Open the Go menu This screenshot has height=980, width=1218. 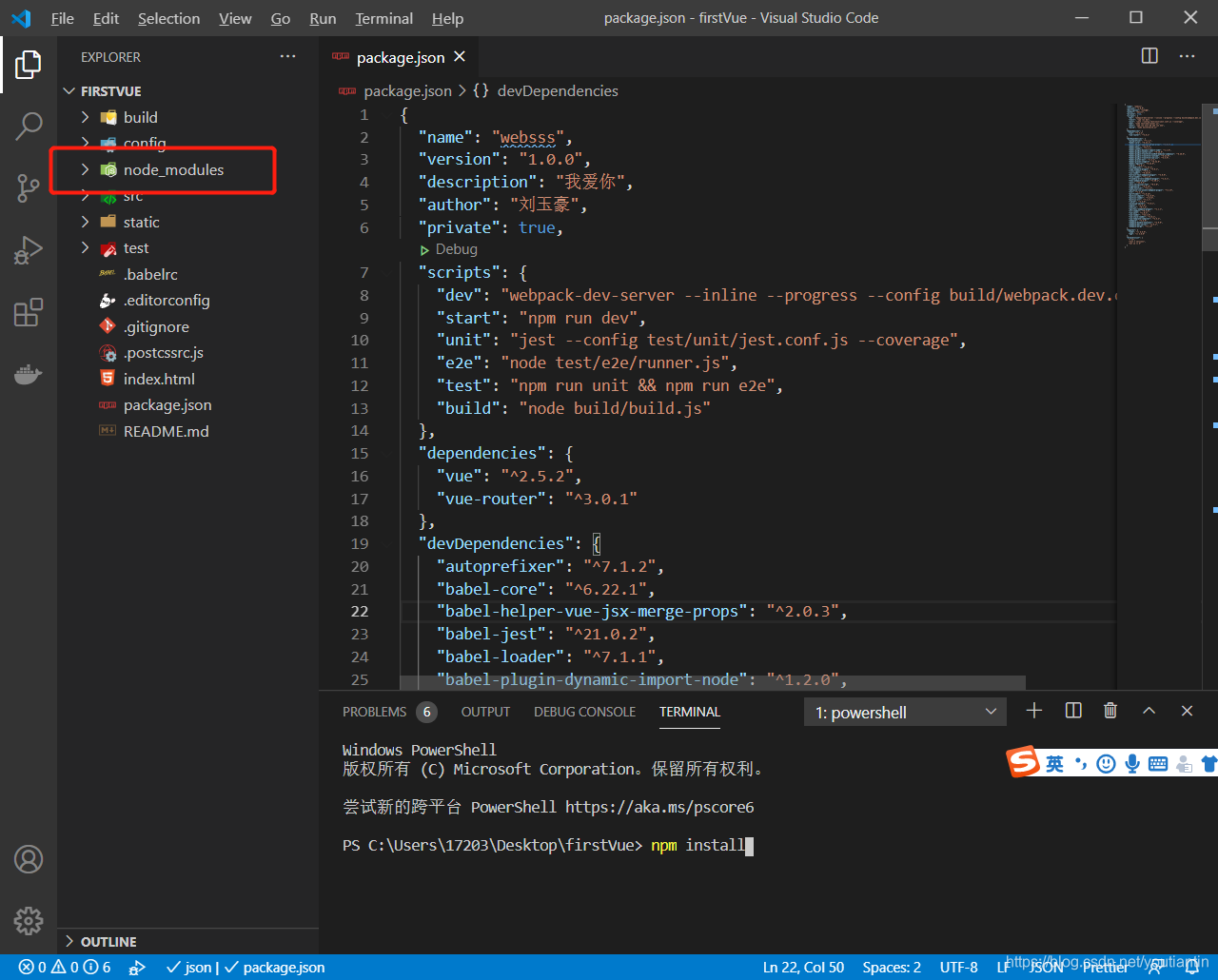[x=281, y=18]
